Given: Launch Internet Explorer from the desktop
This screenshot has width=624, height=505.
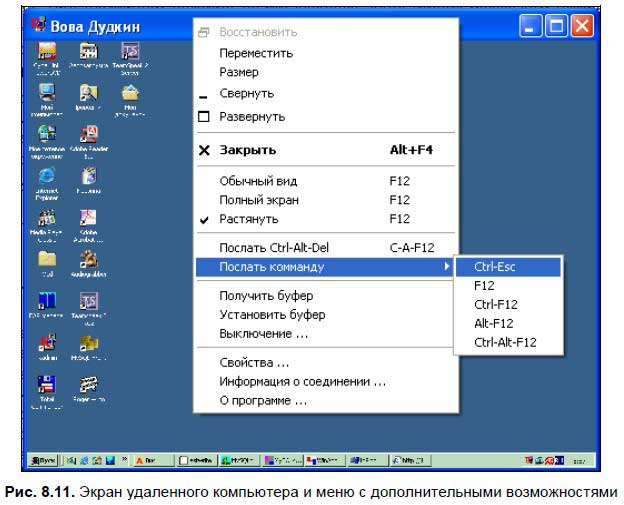Looking at the screenshot, I should pyautogui.click(x=47, y=178).
